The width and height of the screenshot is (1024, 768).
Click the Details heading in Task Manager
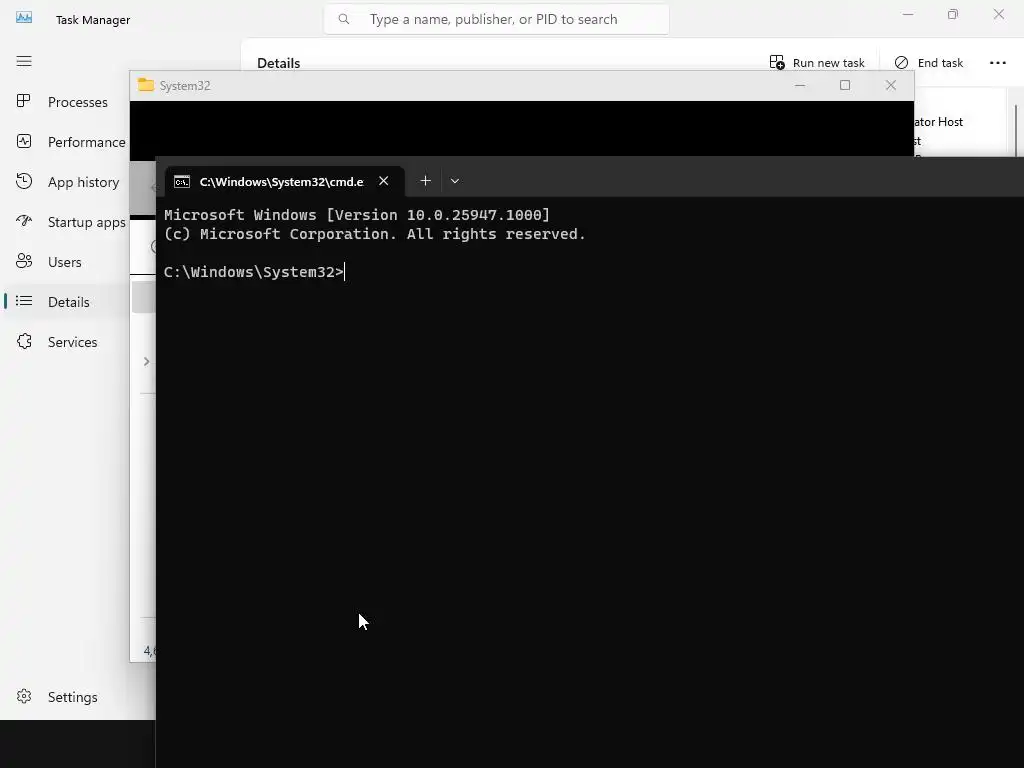(279, 63)
